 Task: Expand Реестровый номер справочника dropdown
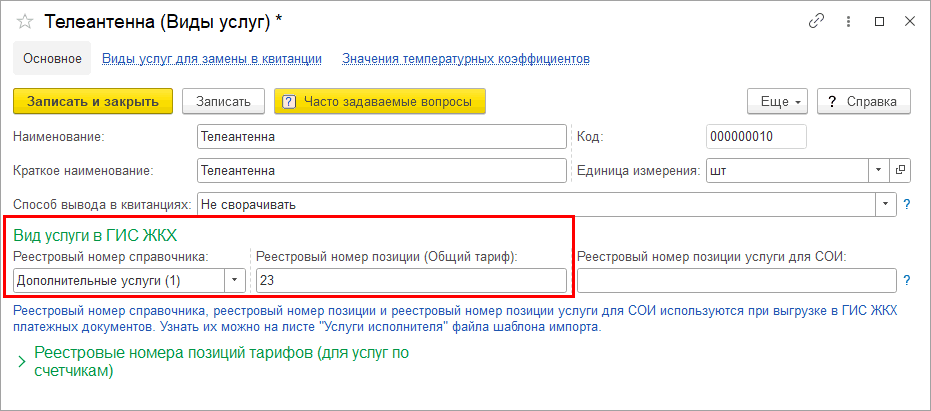coord(236,281)
